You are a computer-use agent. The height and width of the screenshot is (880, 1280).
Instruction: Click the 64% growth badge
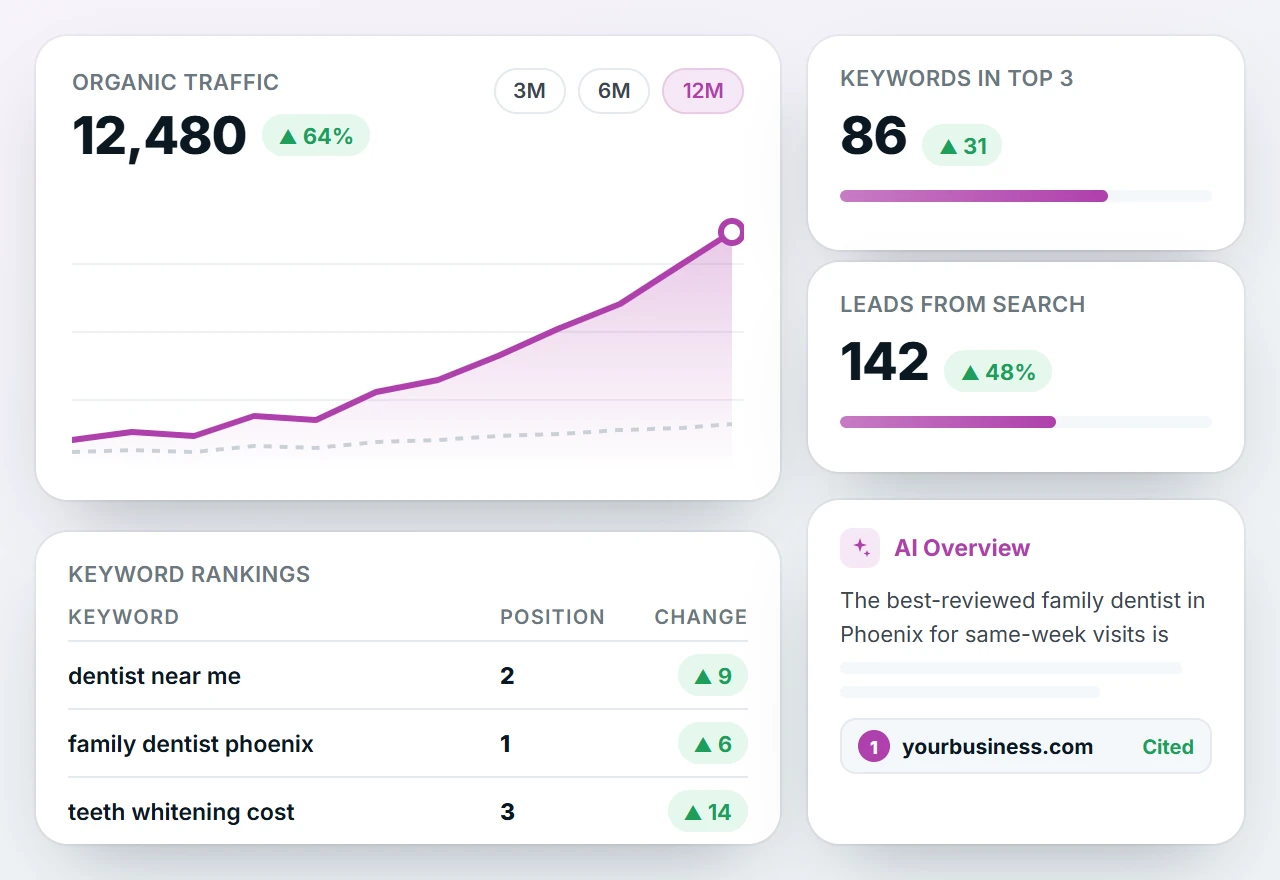pyautogui.click(x=316, y=136)
